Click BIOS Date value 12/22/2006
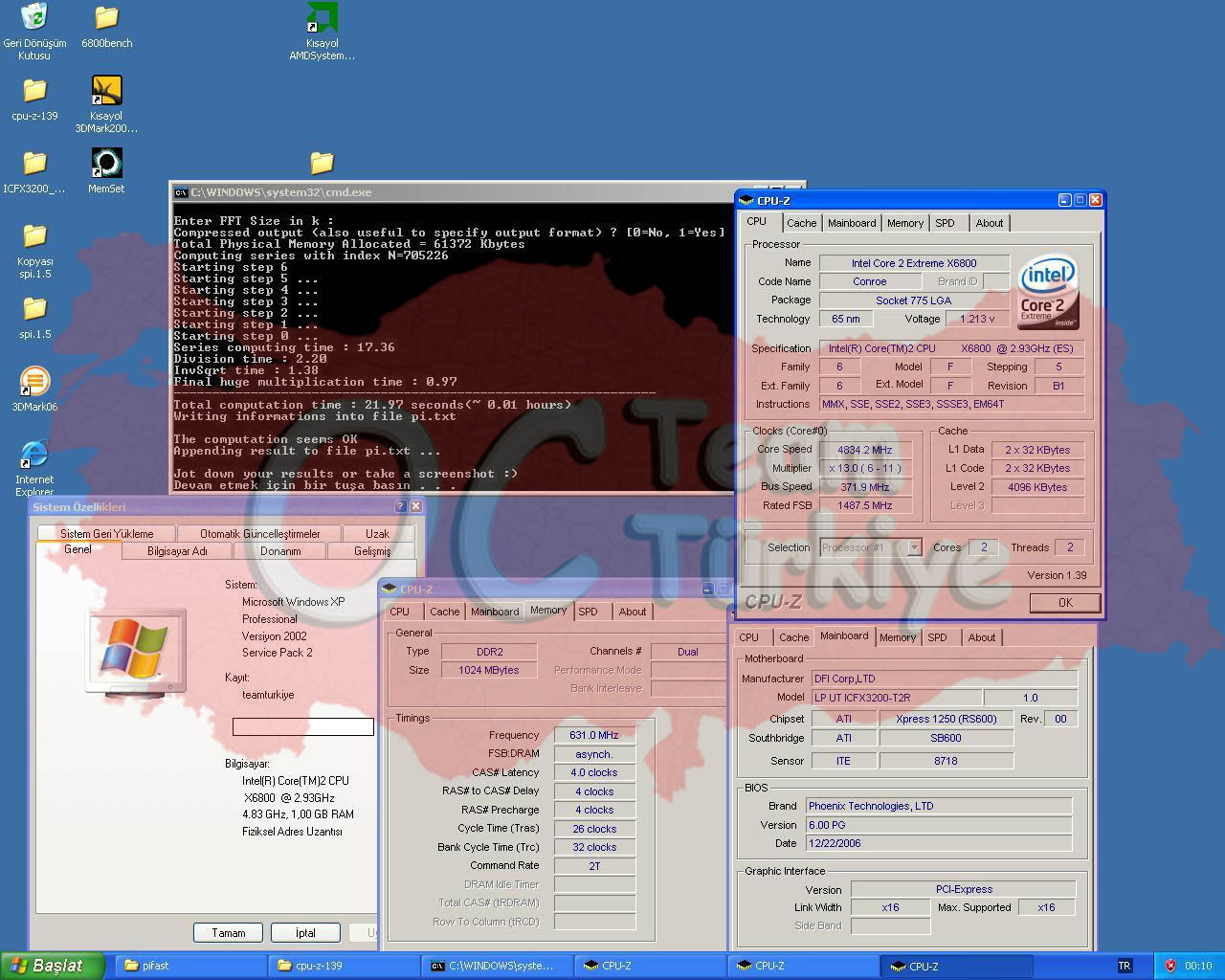 (939, 843)
